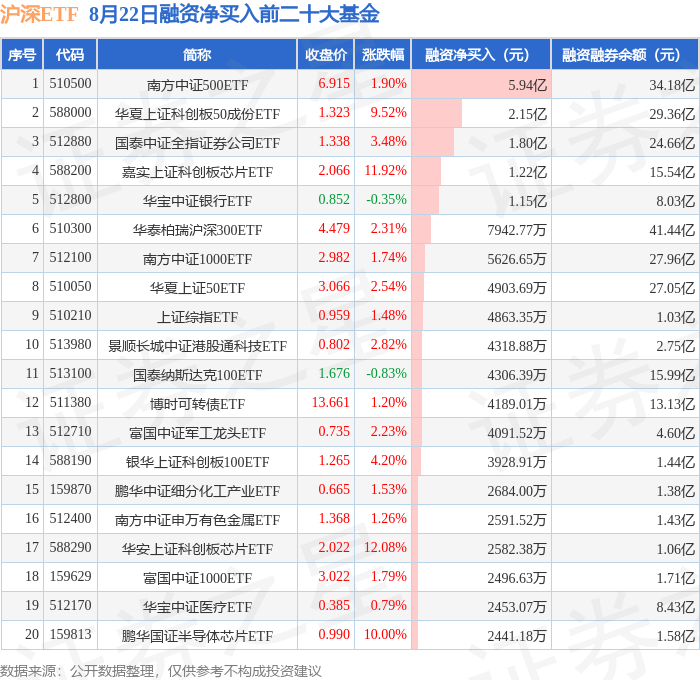Click net buy value 2441.18万
The image size is (700, 680).
(517, 636)
